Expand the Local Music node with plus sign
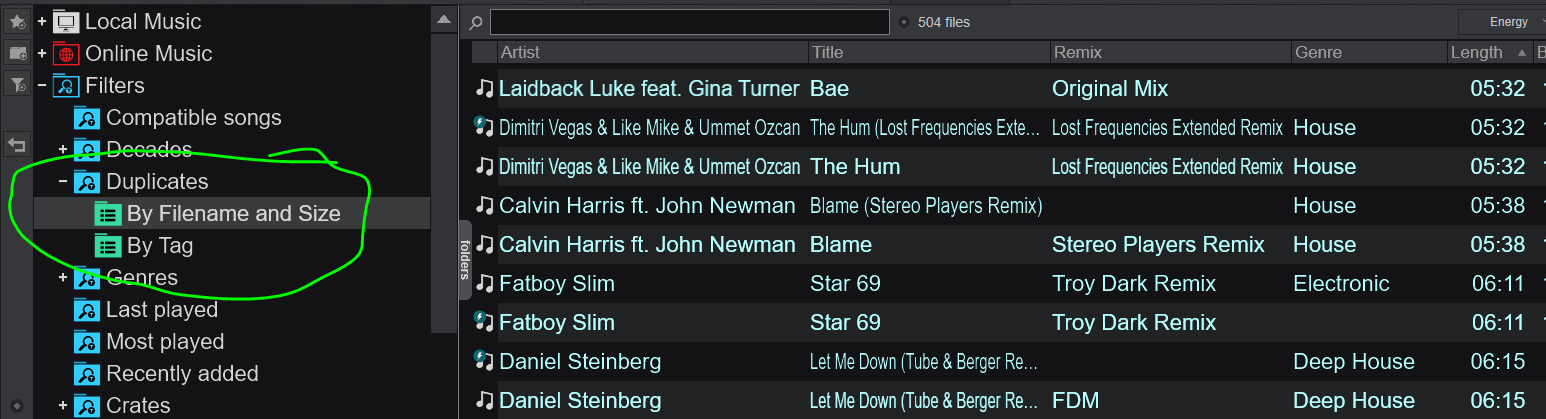Viewport: 1546px width, 419px height. point(42,21)
